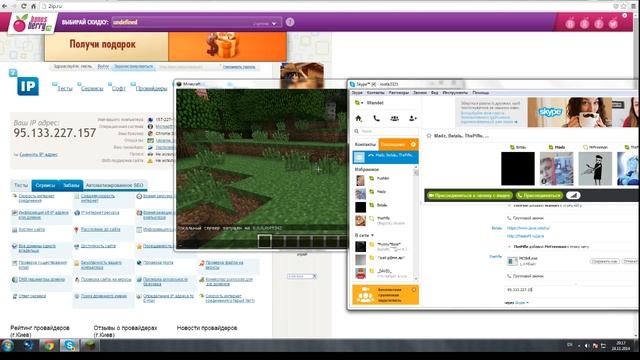Click the second social icon in purple banner
The image size is (640, 360).
pyautogui.click(x=584, y=23)
